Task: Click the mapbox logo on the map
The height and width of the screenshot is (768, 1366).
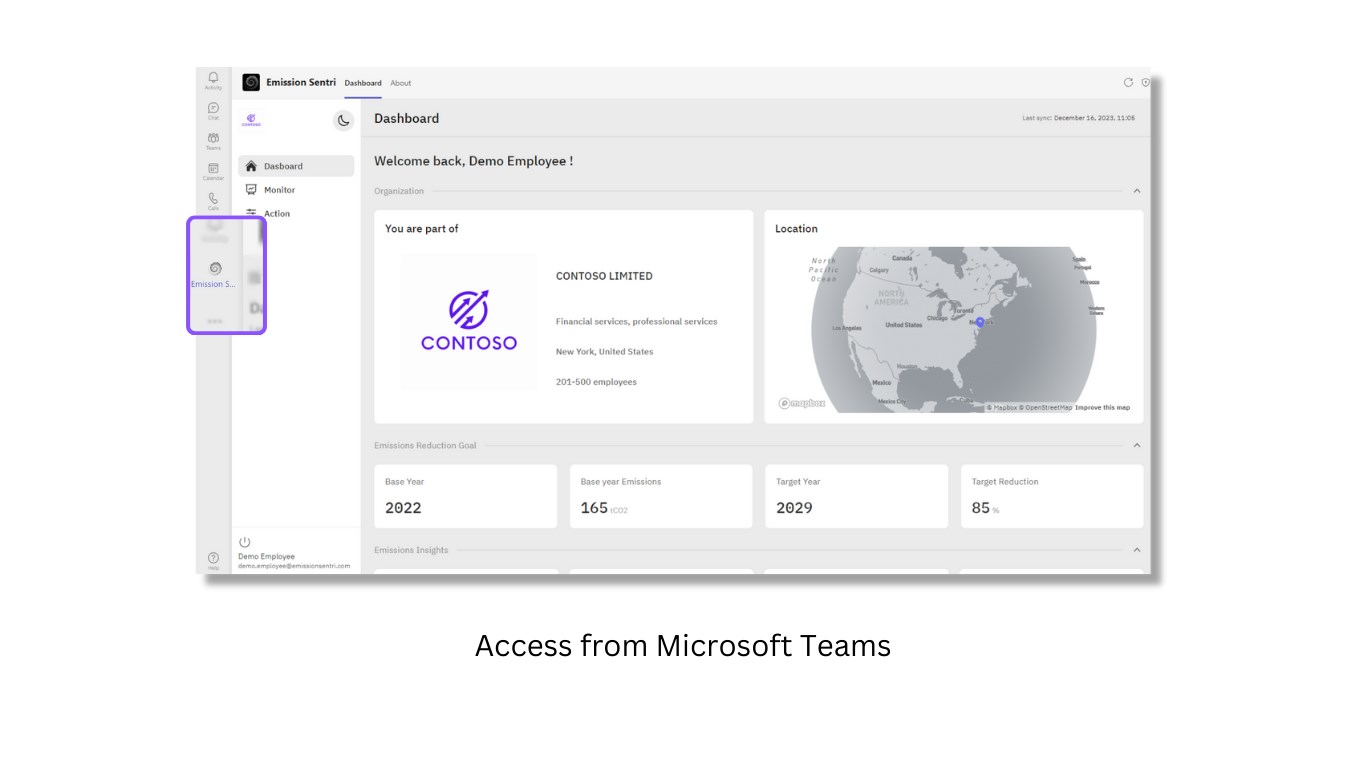Action: [802, 404]
